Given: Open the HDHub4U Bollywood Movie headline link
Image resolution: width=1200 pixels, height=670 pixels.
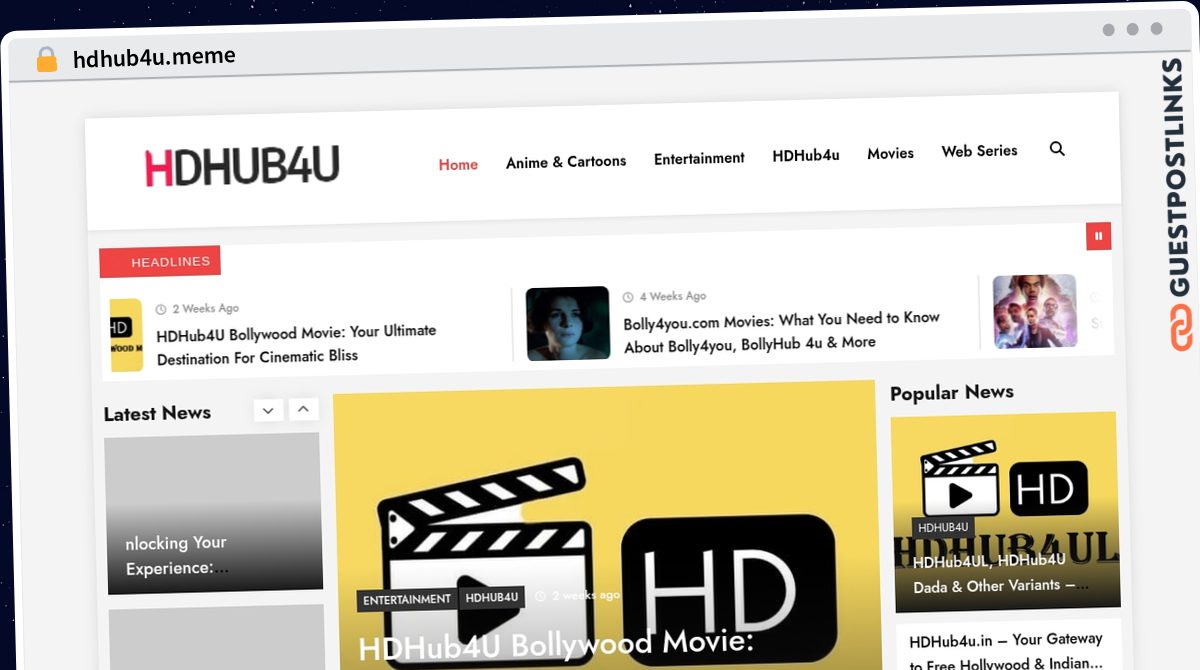Looking at the screenshot, I should click(x=297, y=343).
